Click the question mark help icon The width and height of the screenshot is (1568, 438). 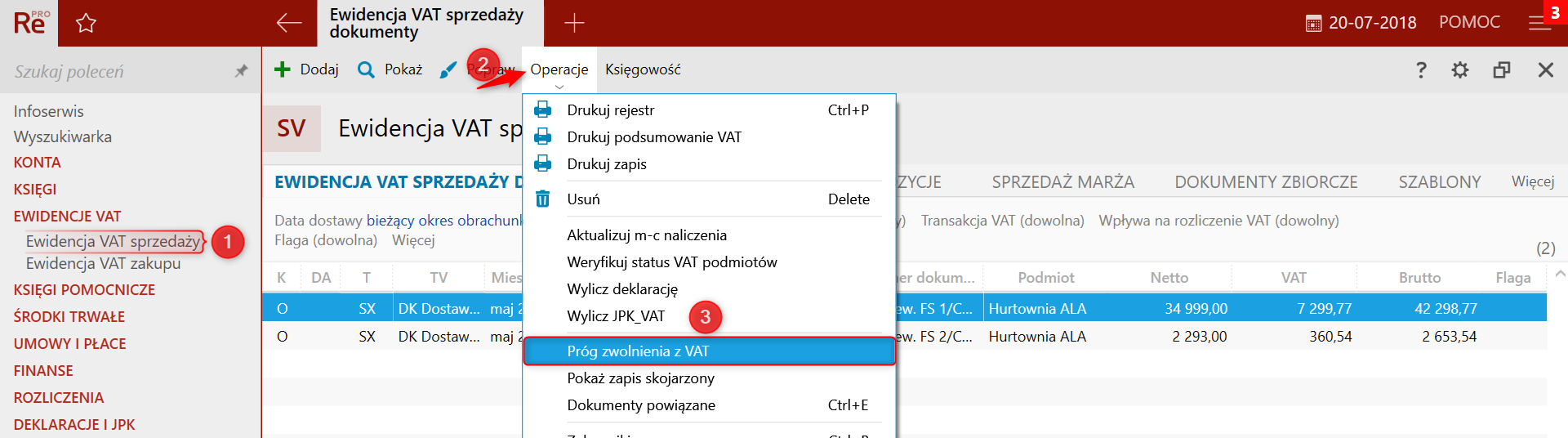[x=1421, y=70]
